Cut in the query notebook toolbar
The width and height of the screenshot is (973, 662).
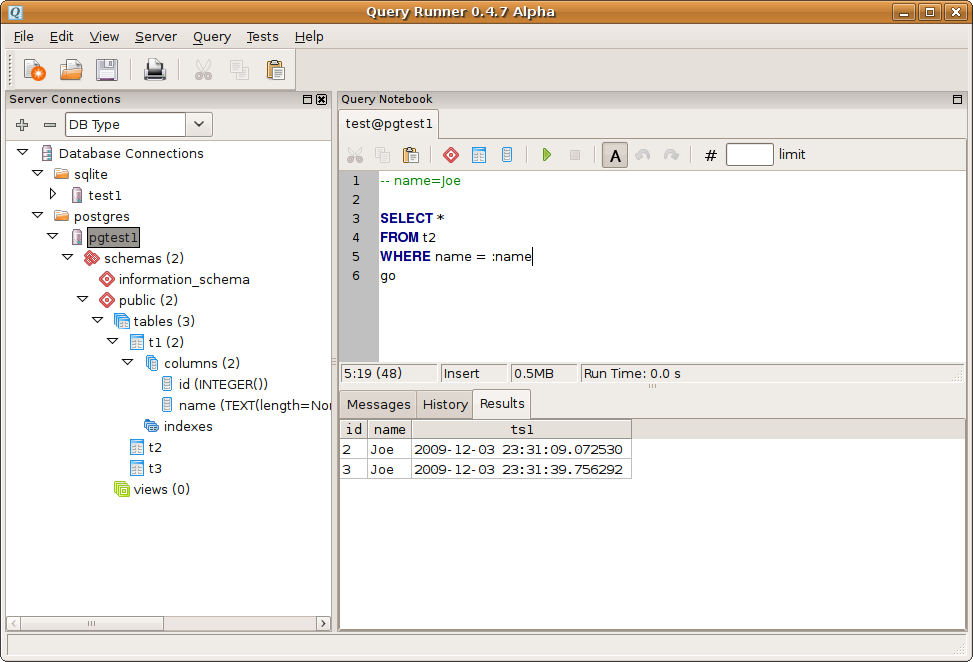pos(355,154)
